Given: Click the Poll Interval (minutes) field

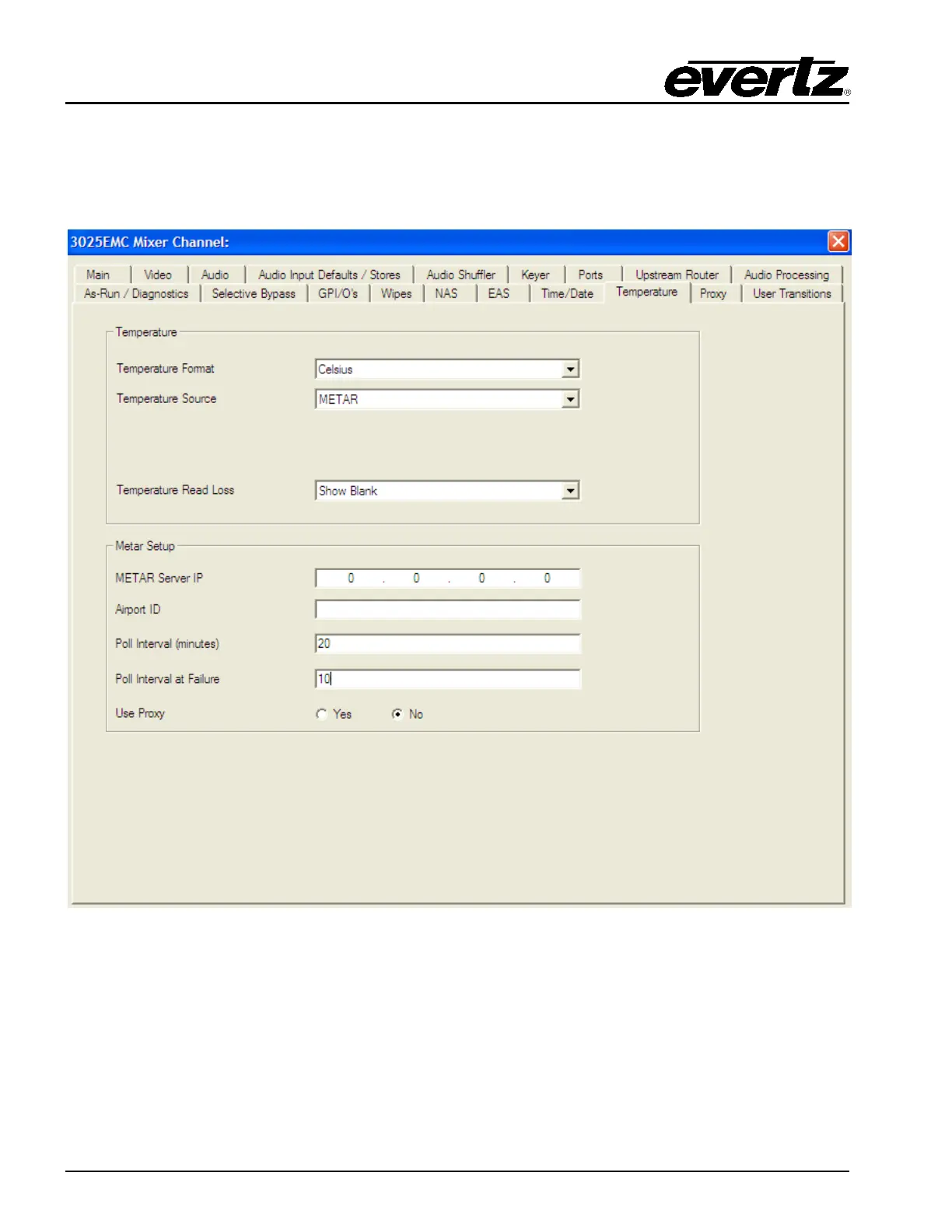Looking at the screenshot, I should tap(448, 643).
